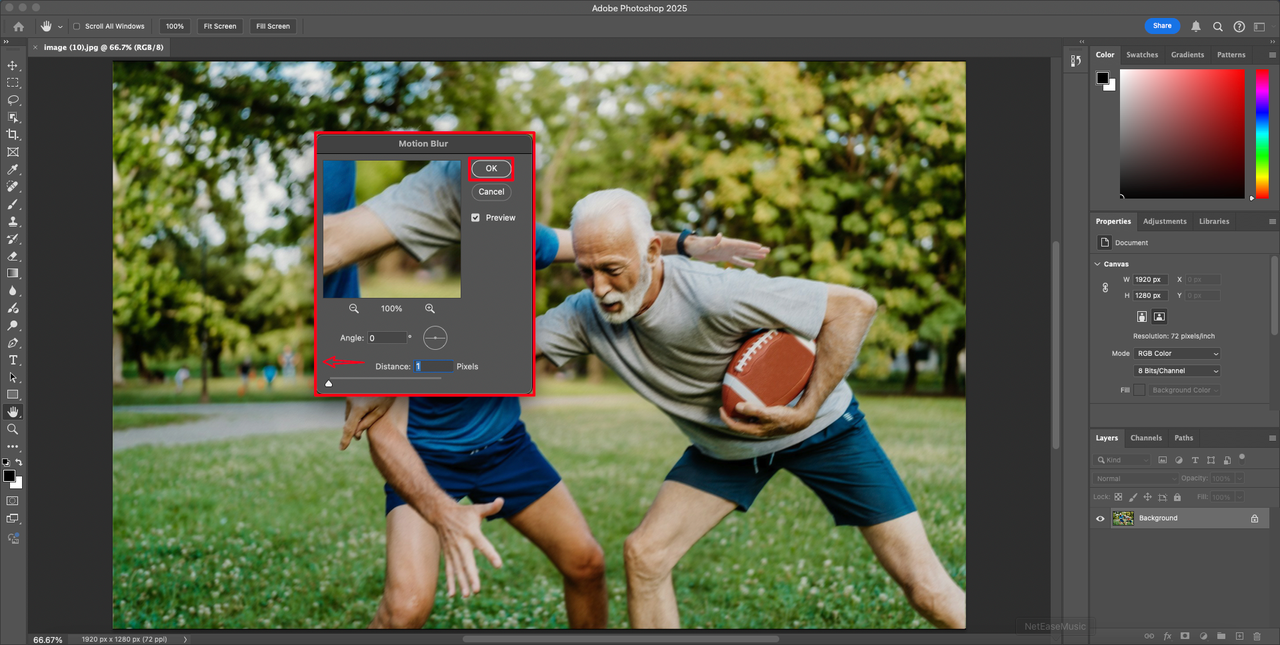
Task: Zoom in on Motion Blur preview
Action: 430,309
